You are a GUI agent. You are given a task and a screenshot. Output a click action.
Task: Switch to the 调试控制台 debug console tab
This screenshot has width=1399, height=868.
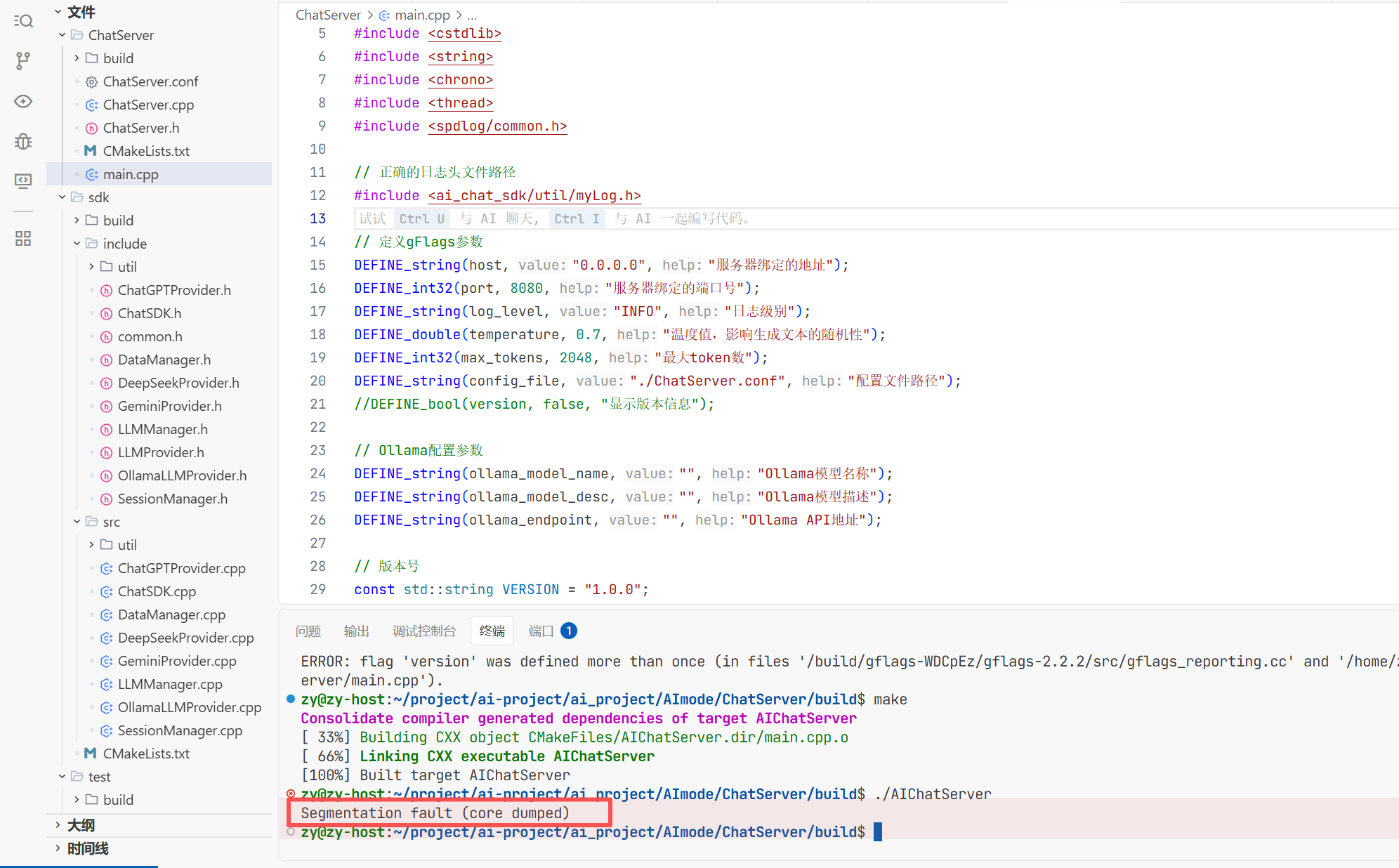point(423,631)
